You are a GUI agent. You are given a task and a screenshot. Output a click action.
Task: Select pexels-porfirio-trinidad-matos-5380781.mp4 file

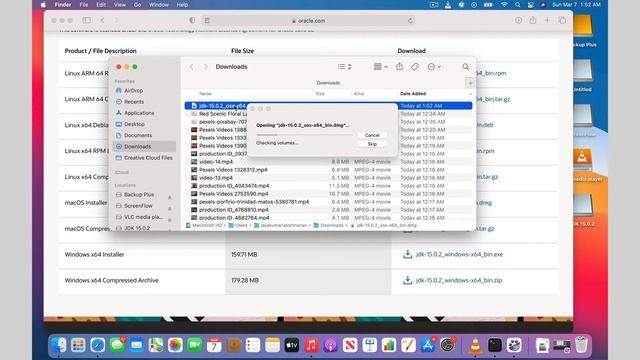coord(329,202)
